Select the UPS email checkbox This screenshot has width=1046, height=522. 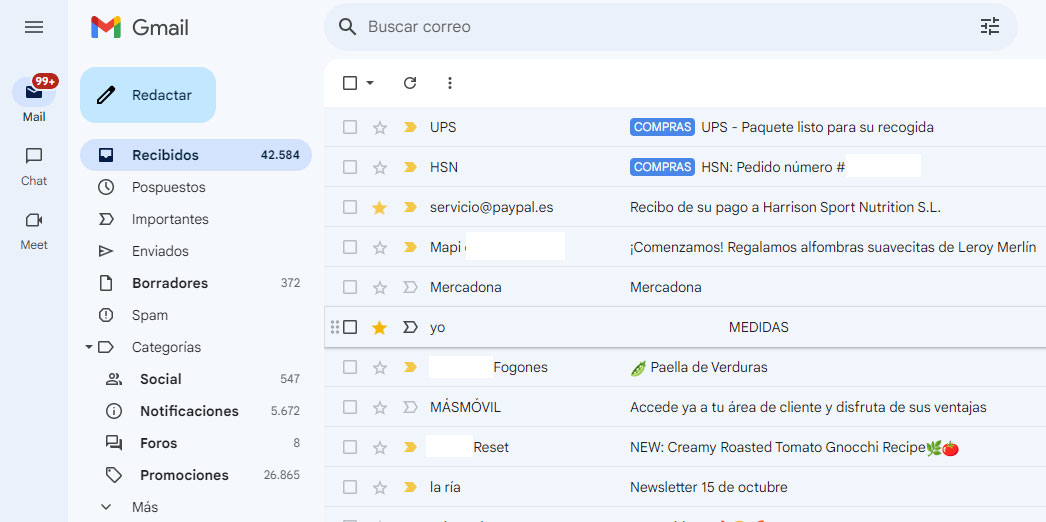pos(350,127)
